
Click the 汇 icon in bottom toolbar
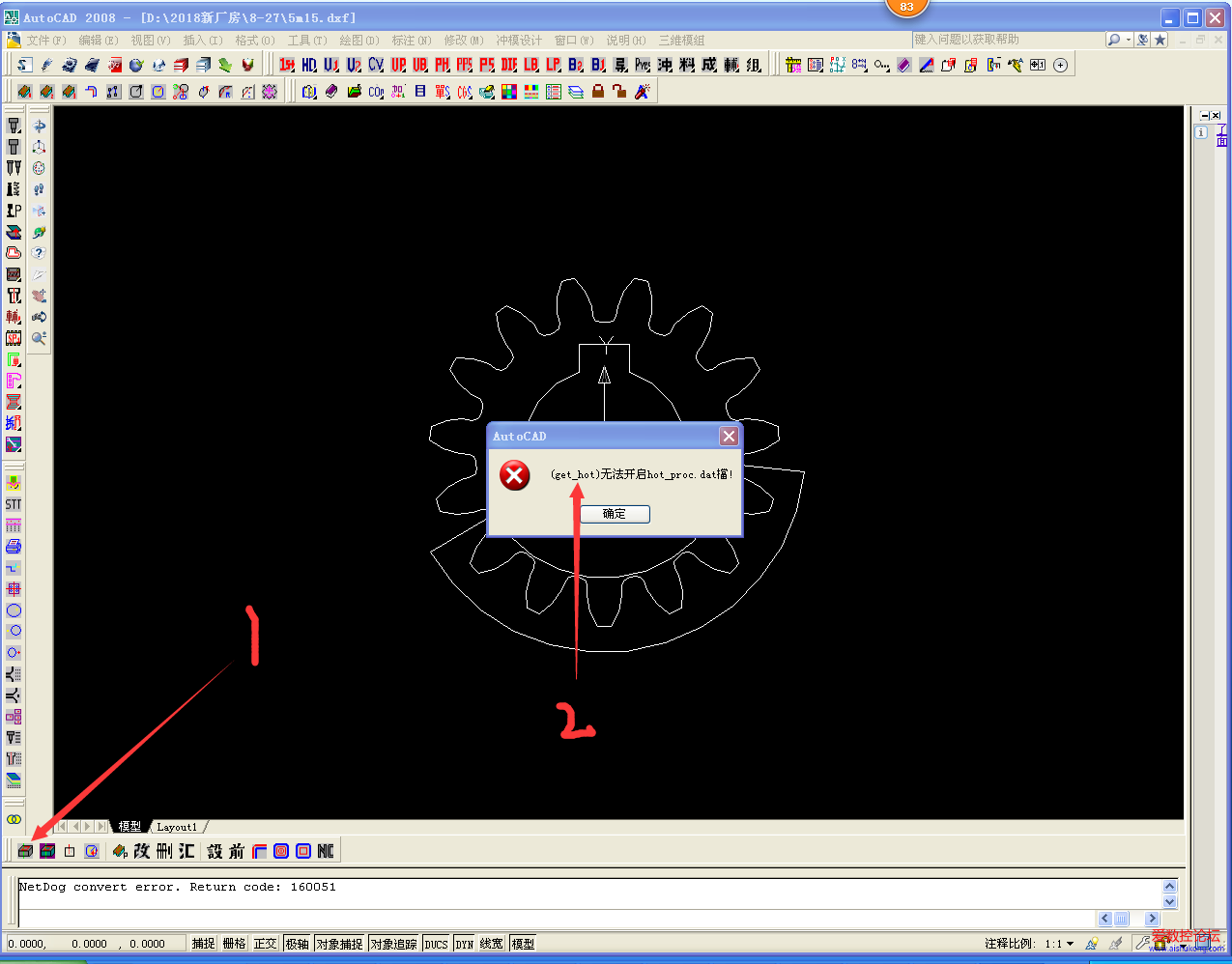tap(186, 851)
